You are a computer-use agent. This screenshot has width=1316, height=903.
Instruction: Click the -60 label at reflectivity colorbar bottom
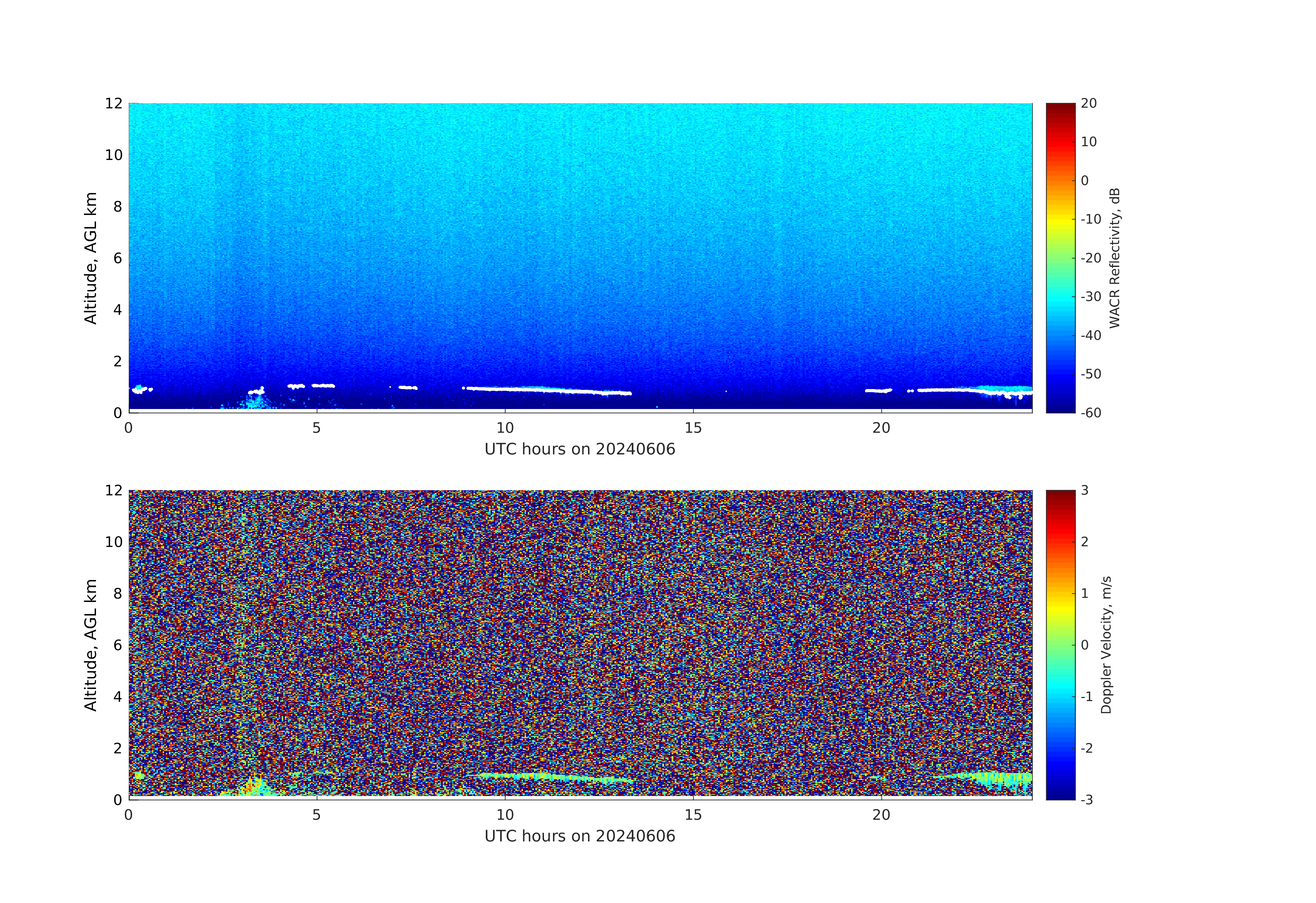pos(1091,413)
